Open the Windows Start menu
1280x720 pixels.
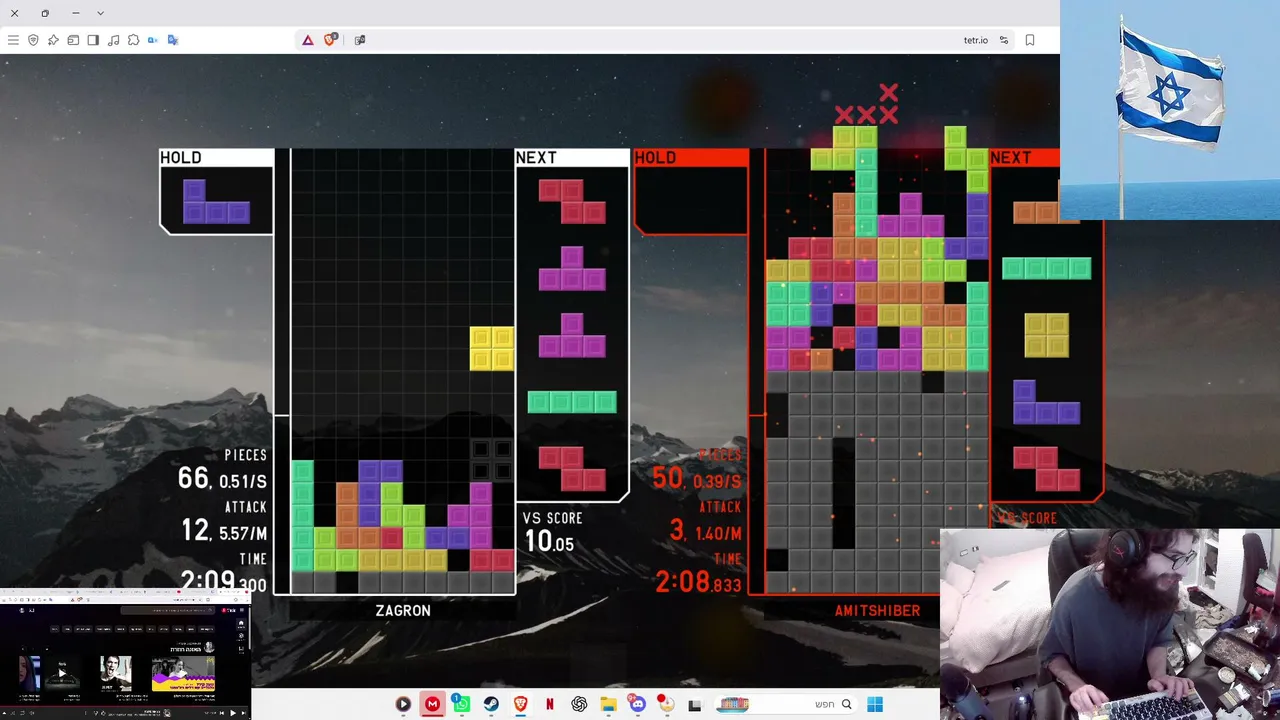pos(875,704)
